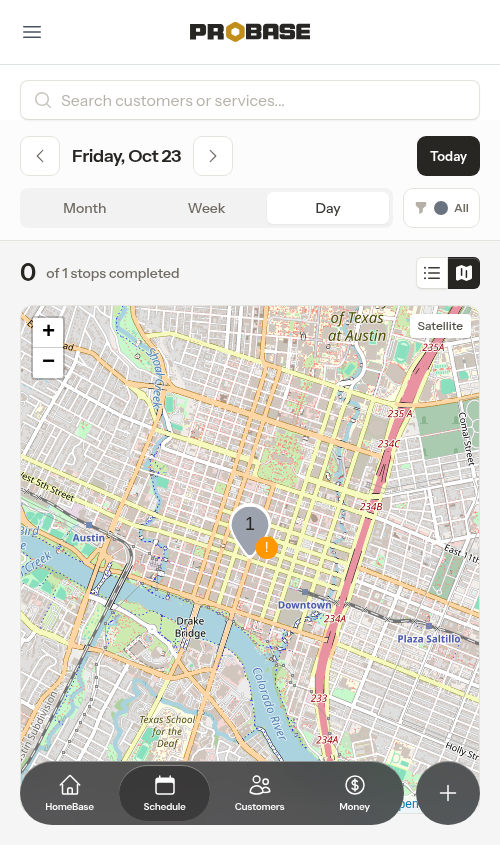Image resolution: width=500 pixels, height=845 pixels.
Task: Open the hamburger menu
Action: [x=32, y=32]
